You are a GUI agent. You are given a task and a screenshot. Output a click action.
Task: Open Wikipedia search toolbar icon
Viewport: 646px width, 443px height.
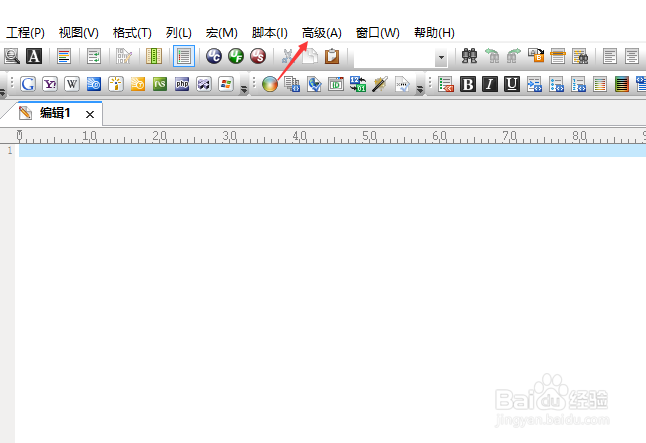72,84
